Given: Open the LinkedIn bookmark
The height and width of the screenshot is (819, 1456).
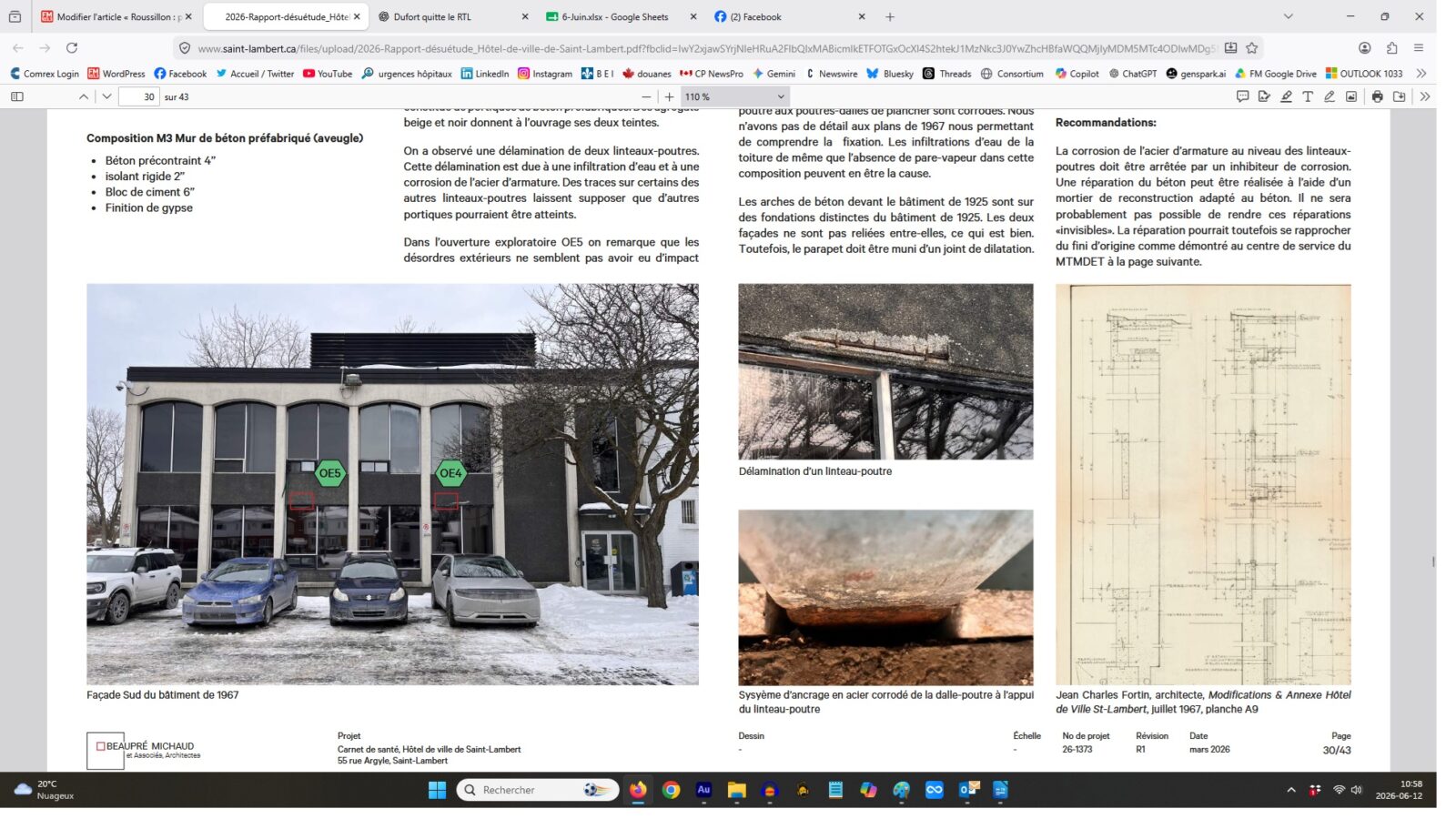Looking at the screenshot, I should (484, 74).
